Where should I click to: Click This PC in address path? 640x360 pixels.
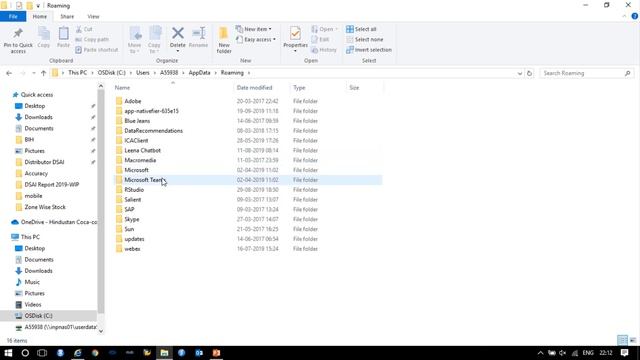78,73
